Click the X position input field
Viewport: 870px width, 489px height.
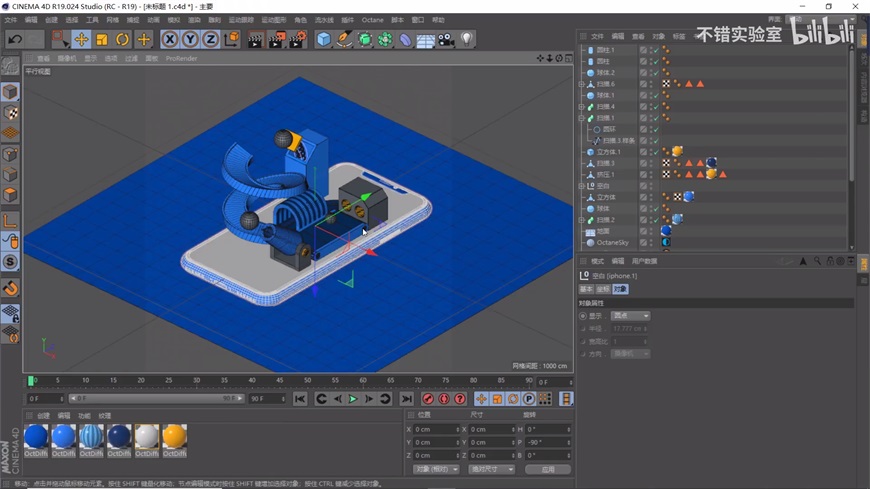(435, 429)
